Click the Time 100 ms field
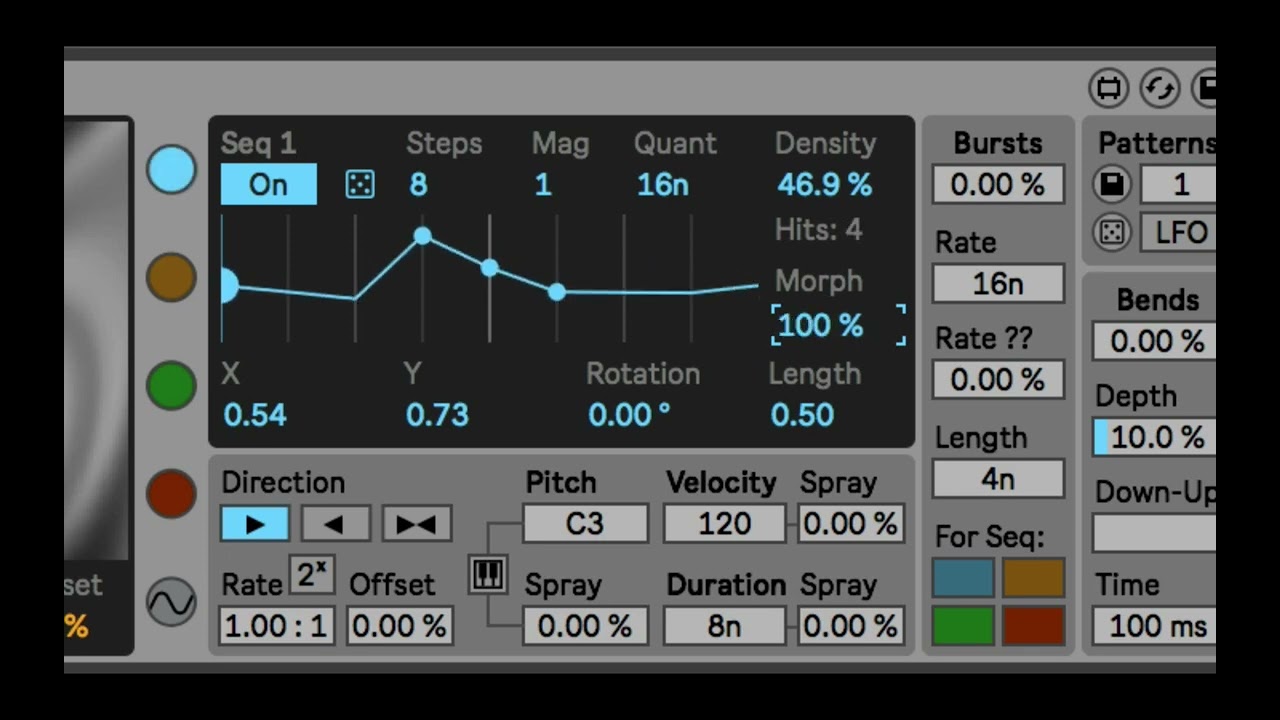The image size is (1280, 720). [1155, 627]
